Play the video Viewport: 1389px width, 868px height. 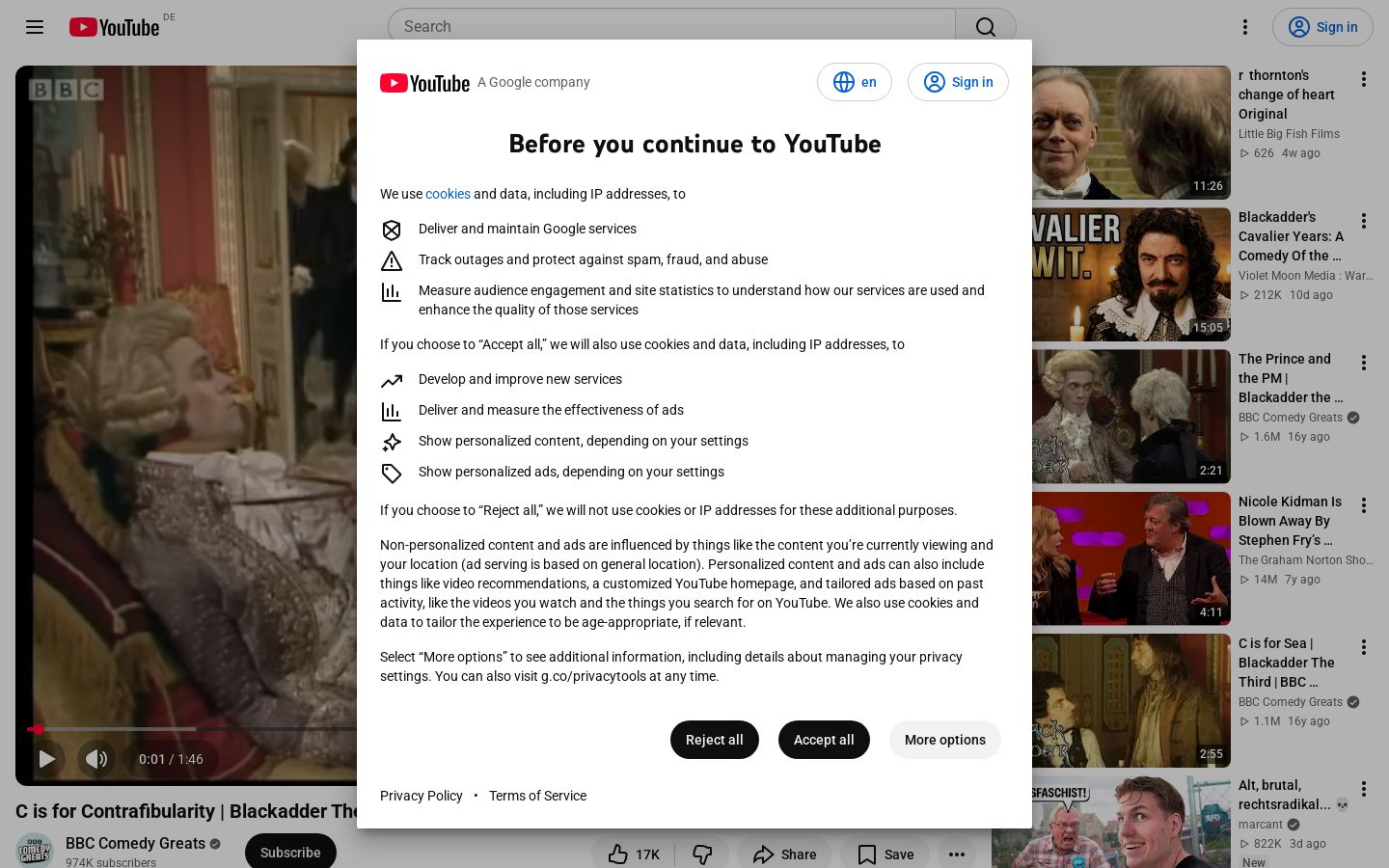(x=46, y=759)
